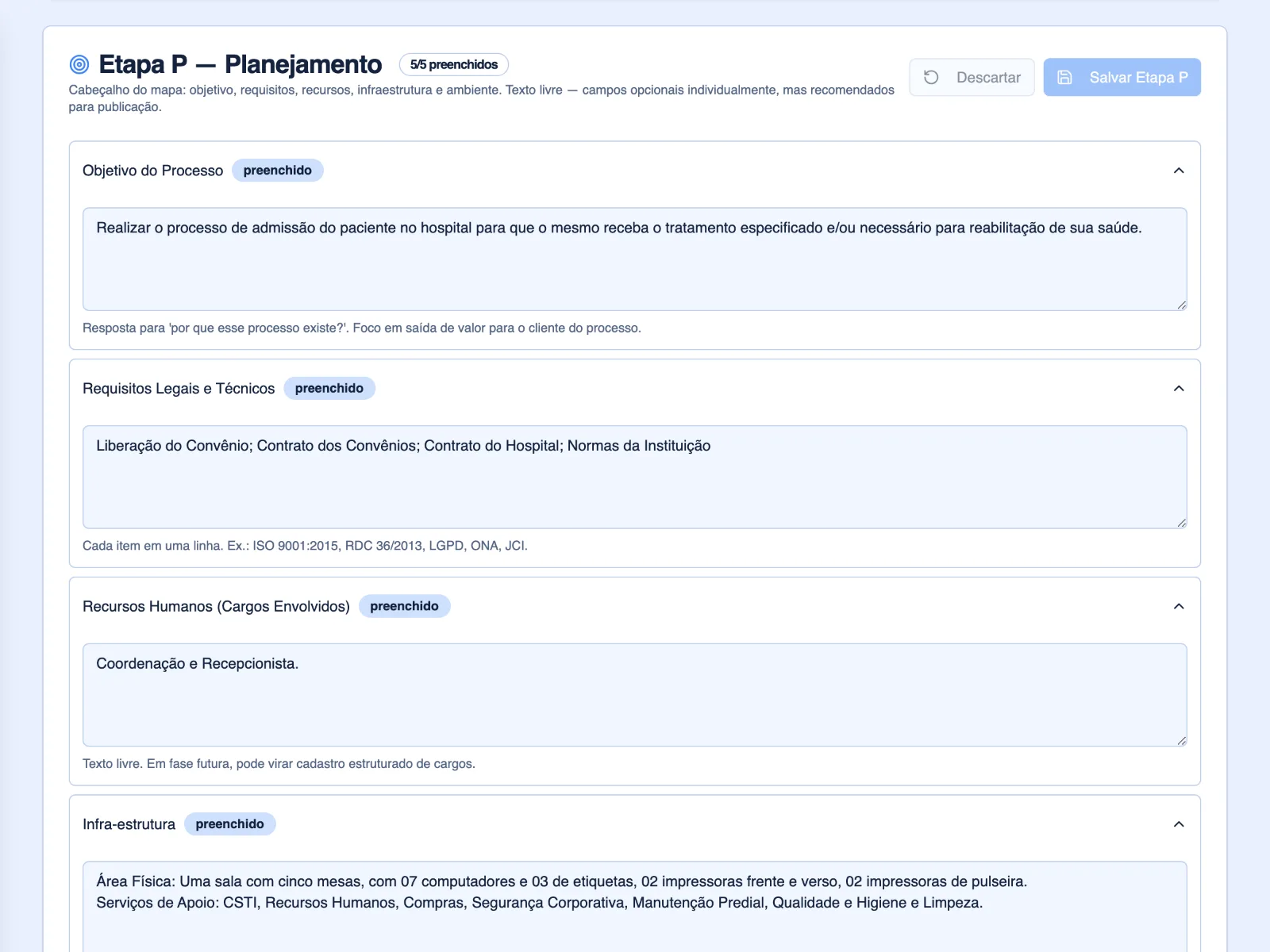
Task: Click the Descartar button
Action: pos(972,77)
